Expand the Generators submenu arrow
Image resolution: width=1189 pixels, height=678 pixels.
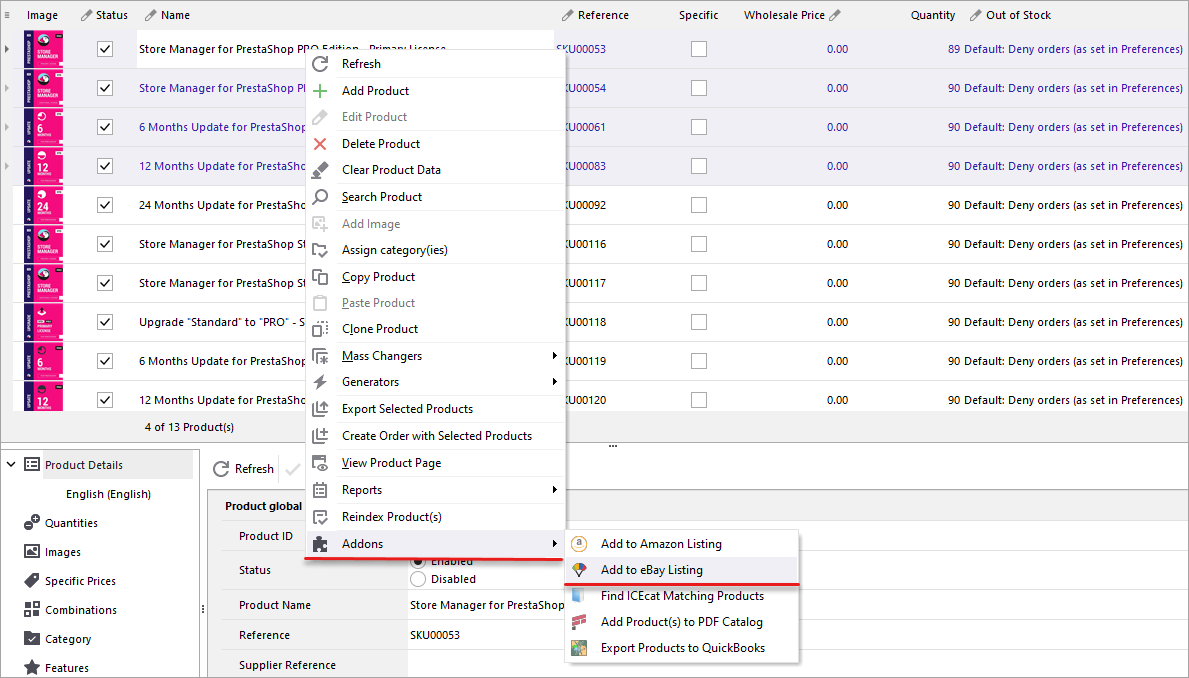pyautogui.click(x=554, y=381)
